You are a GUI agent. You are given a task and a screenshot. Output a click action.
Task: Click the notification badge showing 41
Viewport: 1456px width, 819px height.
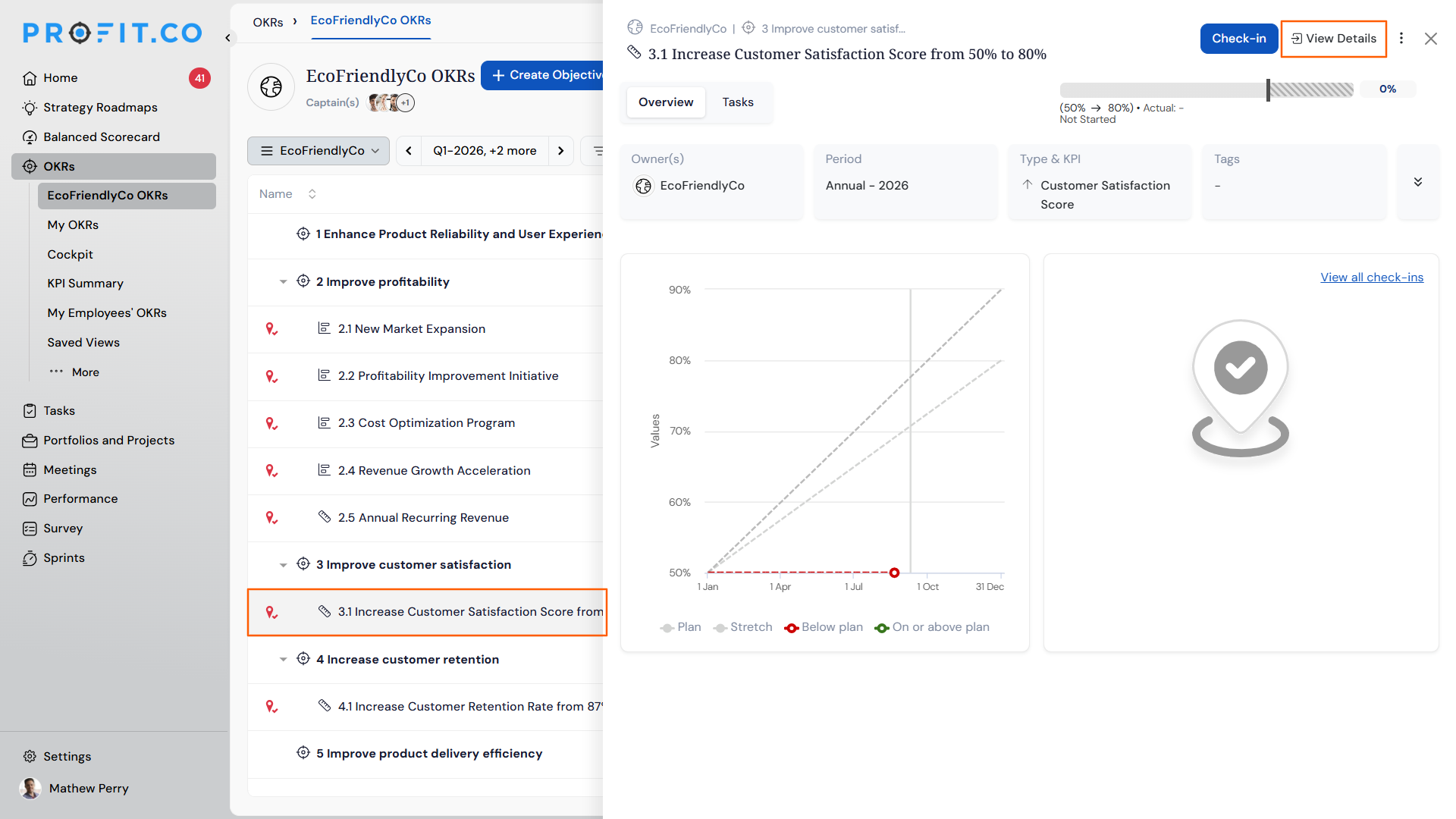[199, 78]
